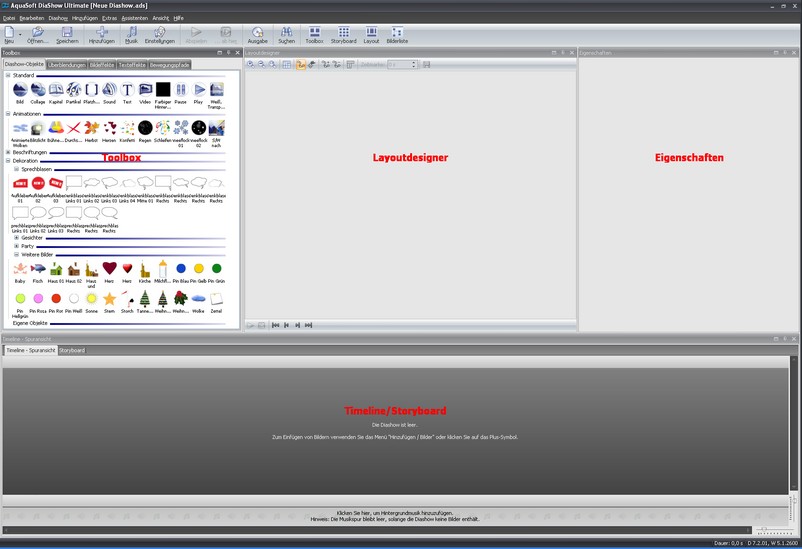Click the Musik toolbar icon
The image size is (802, 549).
[131, 35]
